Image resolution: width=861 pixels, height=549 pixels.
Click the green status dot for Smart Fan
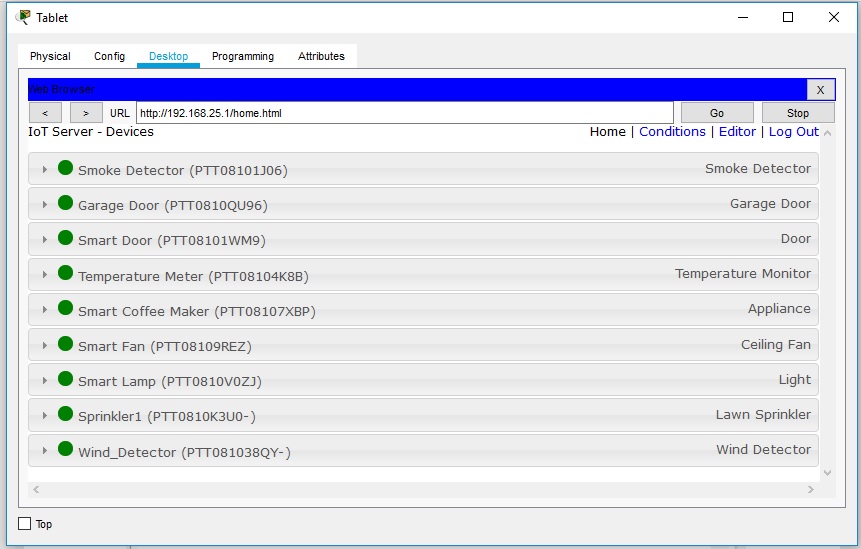pyautogui.click(x=65, y=344)
